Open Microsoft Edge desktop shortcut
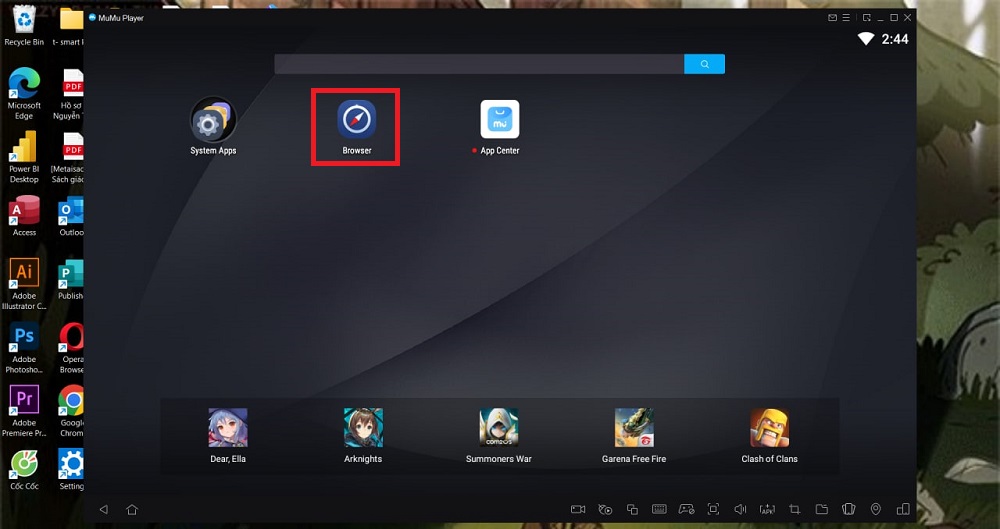 (24, 93)
